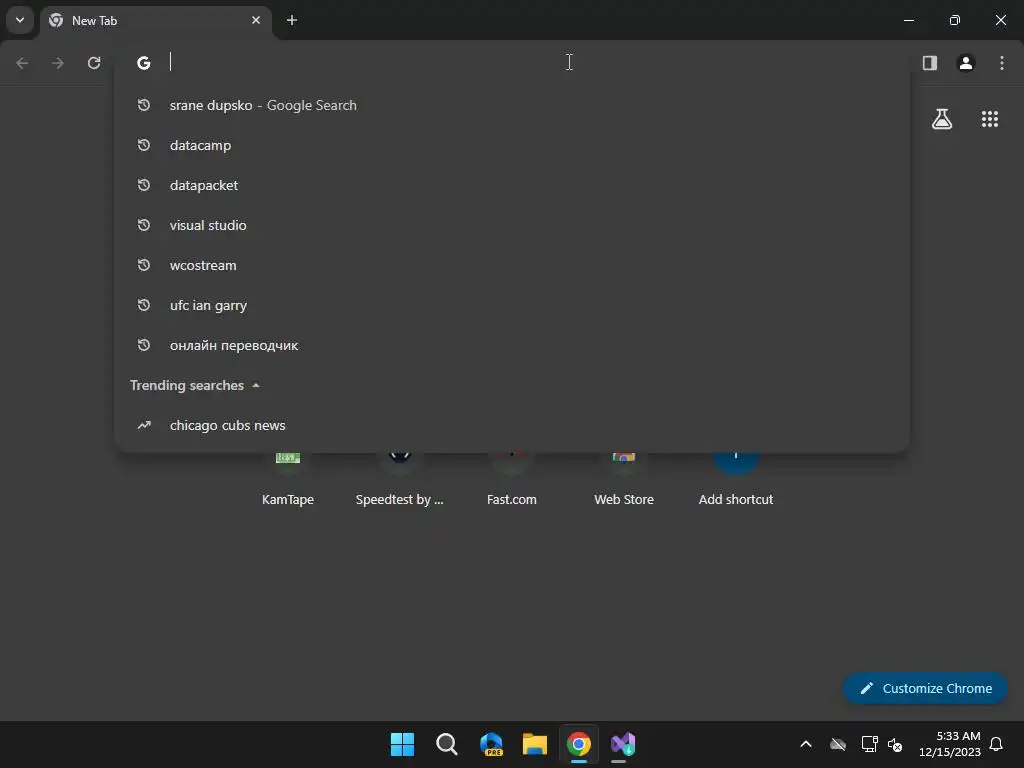Choose the 'datacamp' history suggestion
The image size is (1024, 768).
point(512,145)
